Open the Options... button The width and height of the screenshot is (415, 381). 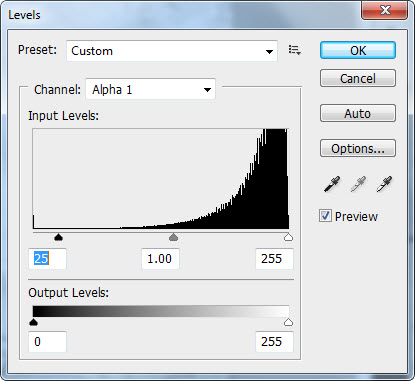358,148
